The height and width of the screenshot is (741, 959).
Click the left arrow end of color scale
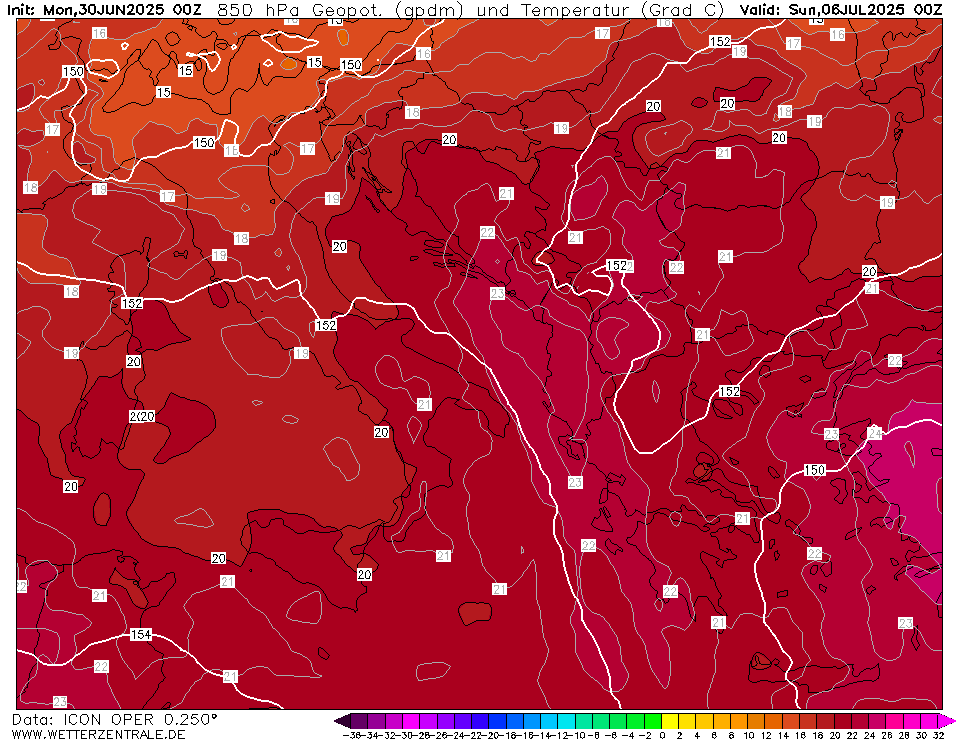click(342, 721)
